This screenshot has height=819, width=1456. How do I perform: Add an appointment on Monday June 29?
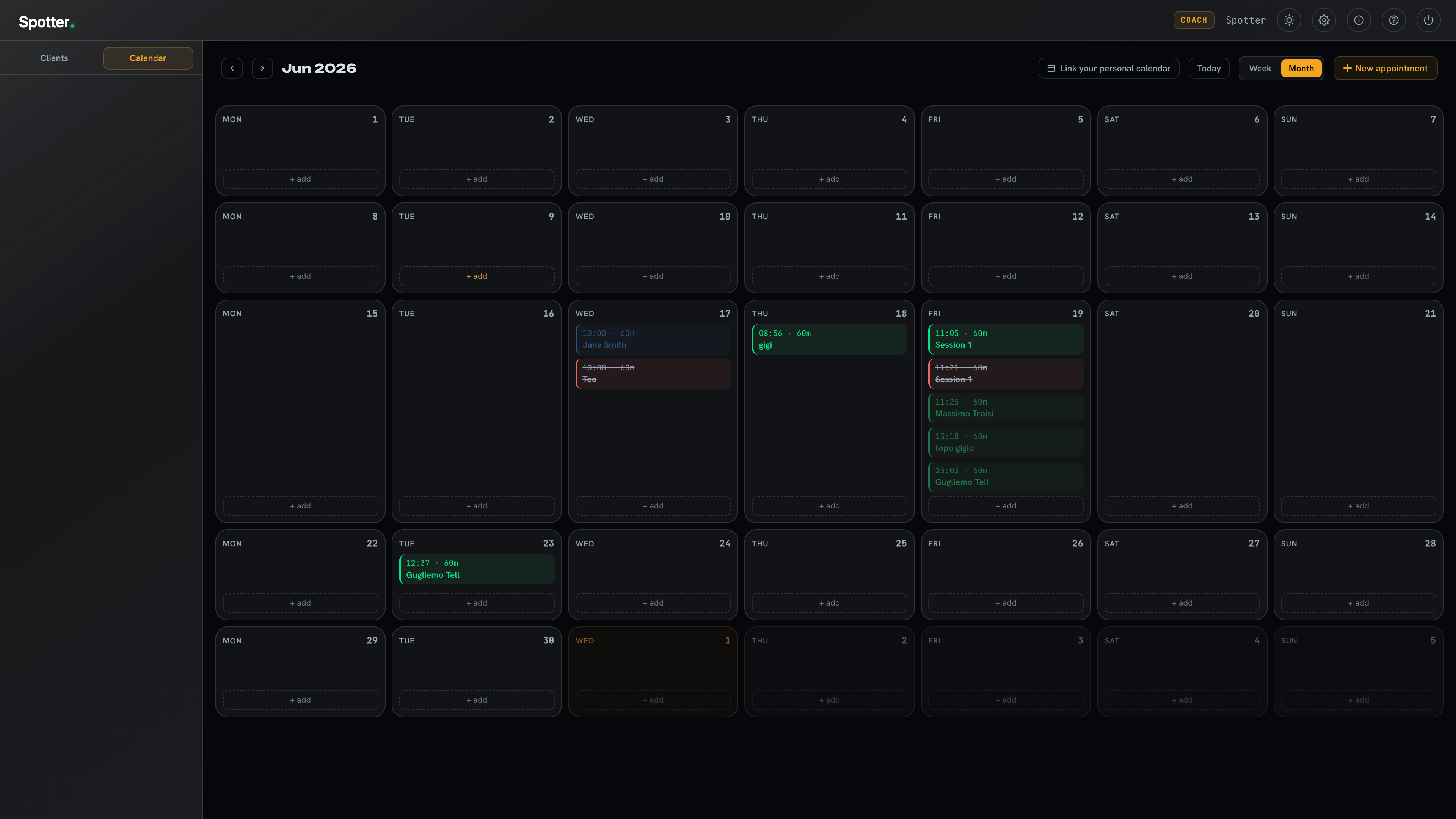click(x=300, y=700)
